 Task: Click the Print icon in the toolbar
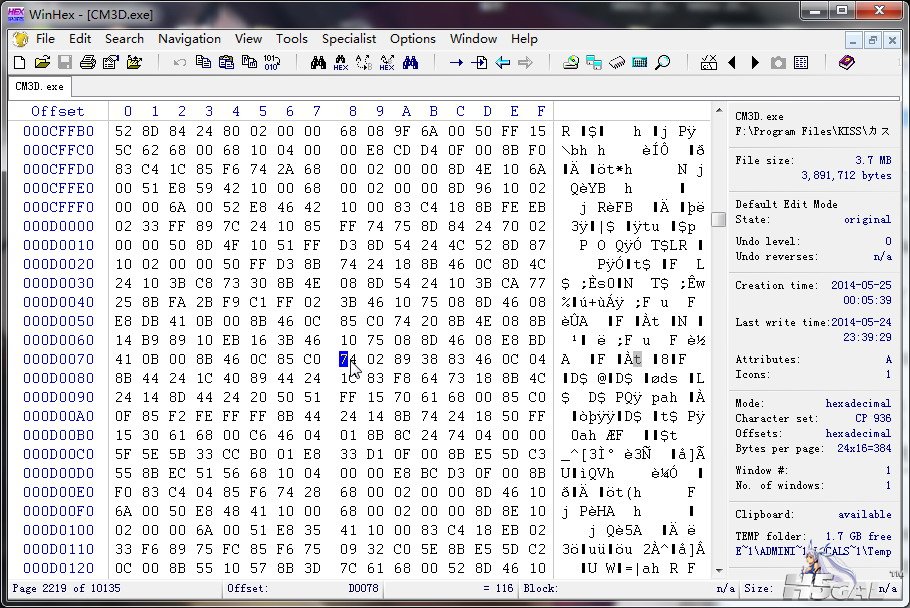click(x=87, y=62)
